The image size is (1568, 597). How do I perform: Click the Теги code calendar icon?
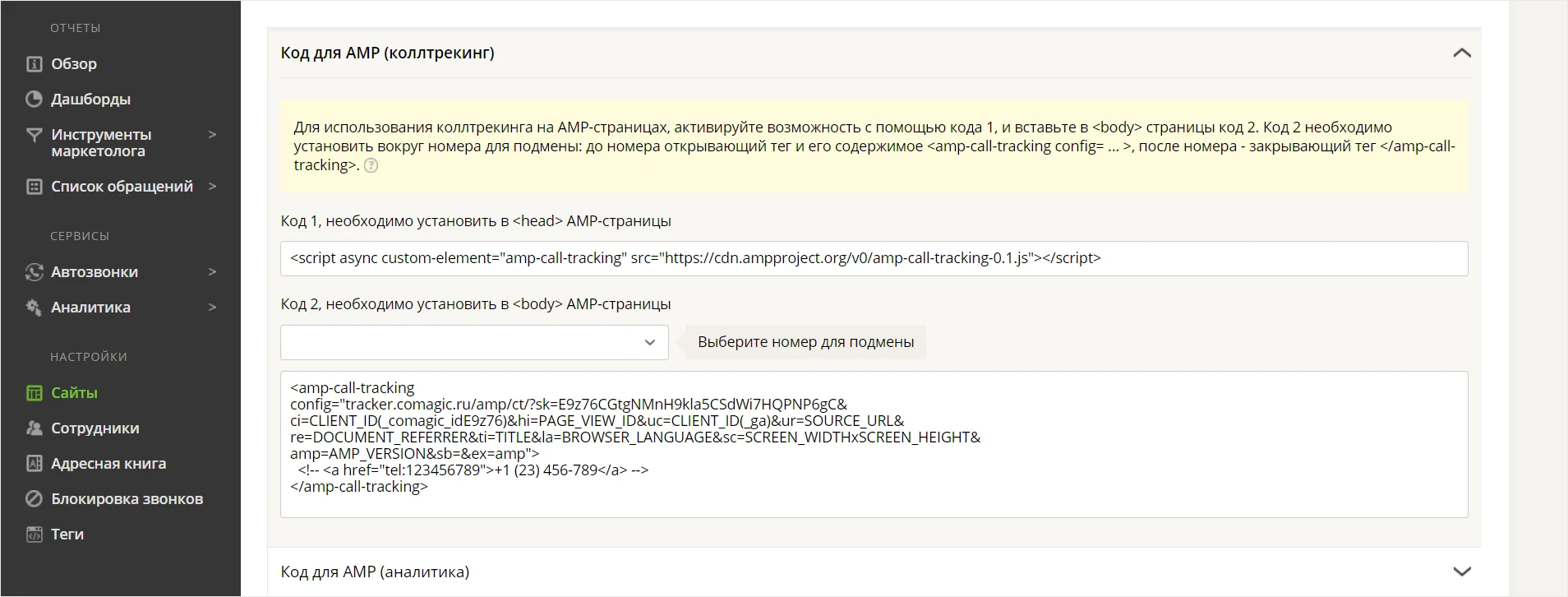click(34, 535)
